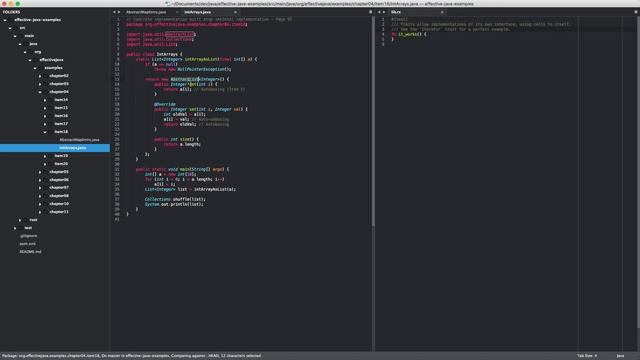The width and height of the screenshot is (640, 360).
Task: Go to next tab in left pane
Action: point(119,12)
